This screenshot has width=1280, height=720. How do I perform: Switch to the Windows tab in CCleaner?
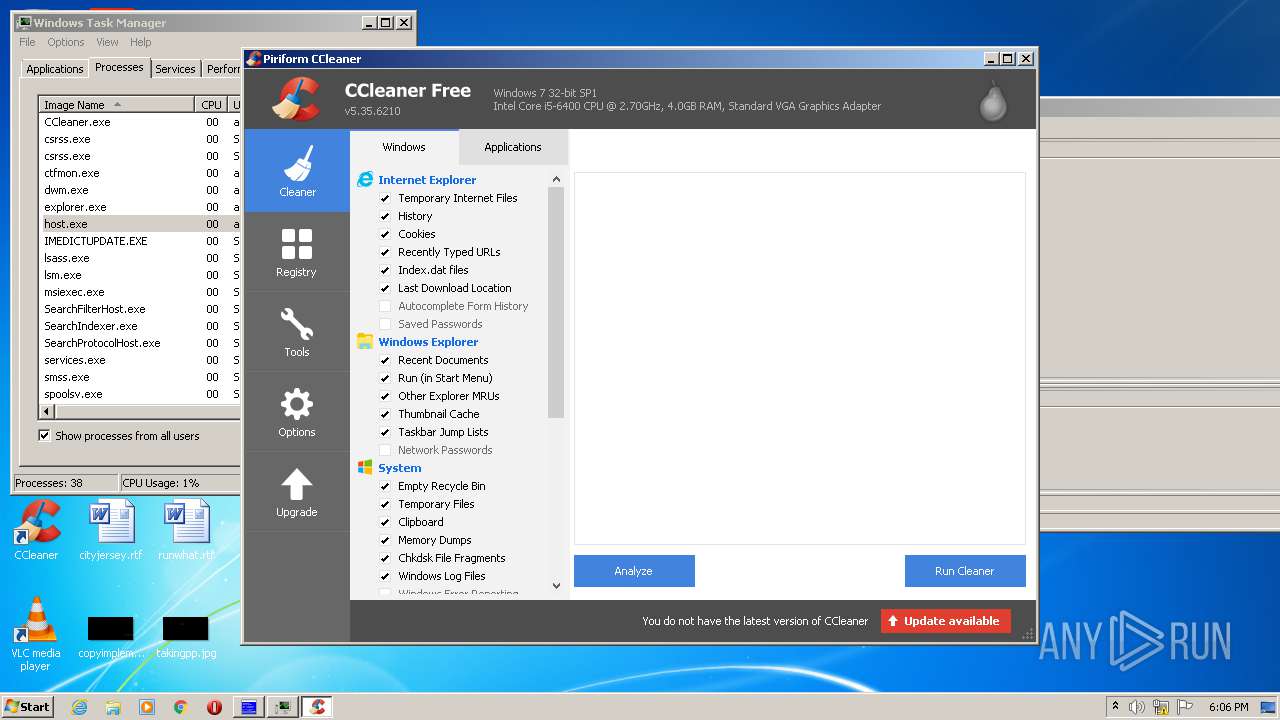[x=404, y=147]
